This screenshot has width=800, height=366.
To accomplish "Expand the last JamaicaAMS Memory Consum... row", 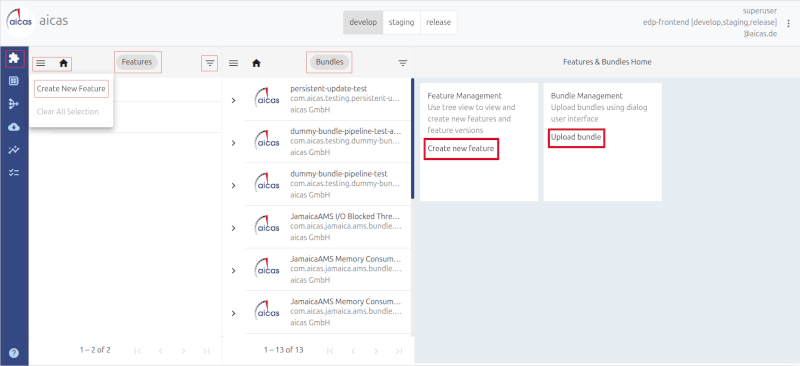I will [x=234, y=313].
